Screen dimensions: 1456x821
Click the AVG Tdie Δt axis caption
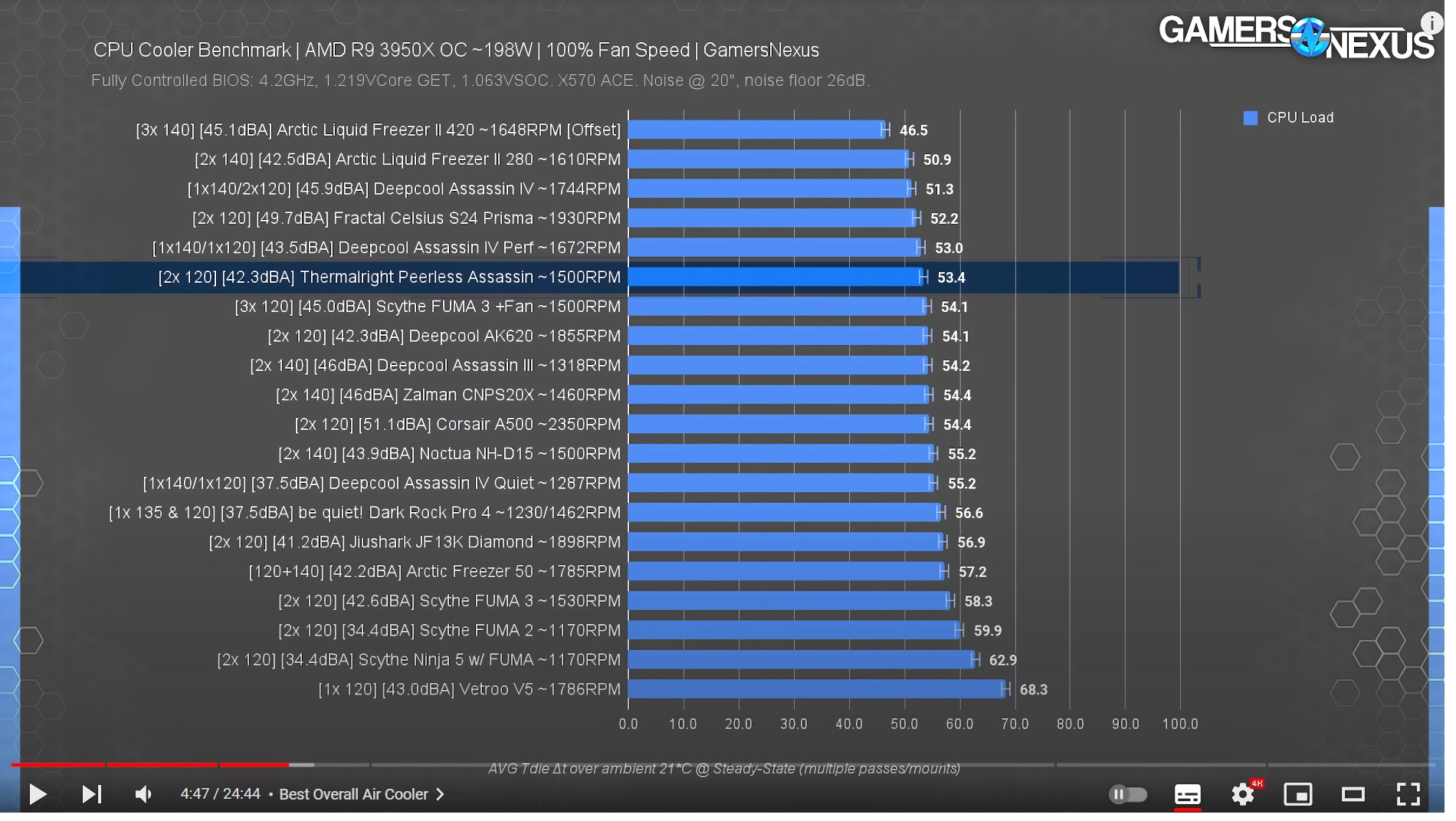tap(724, 769)
